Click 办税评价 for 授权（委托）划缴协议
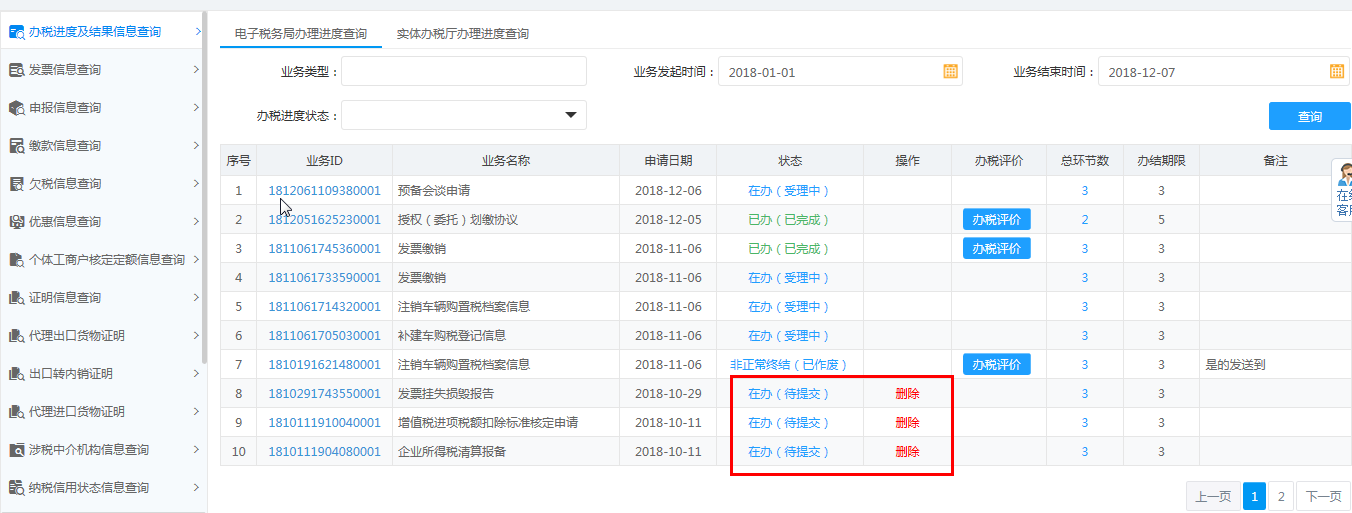The image size is (1352, 513). [996, 220]
